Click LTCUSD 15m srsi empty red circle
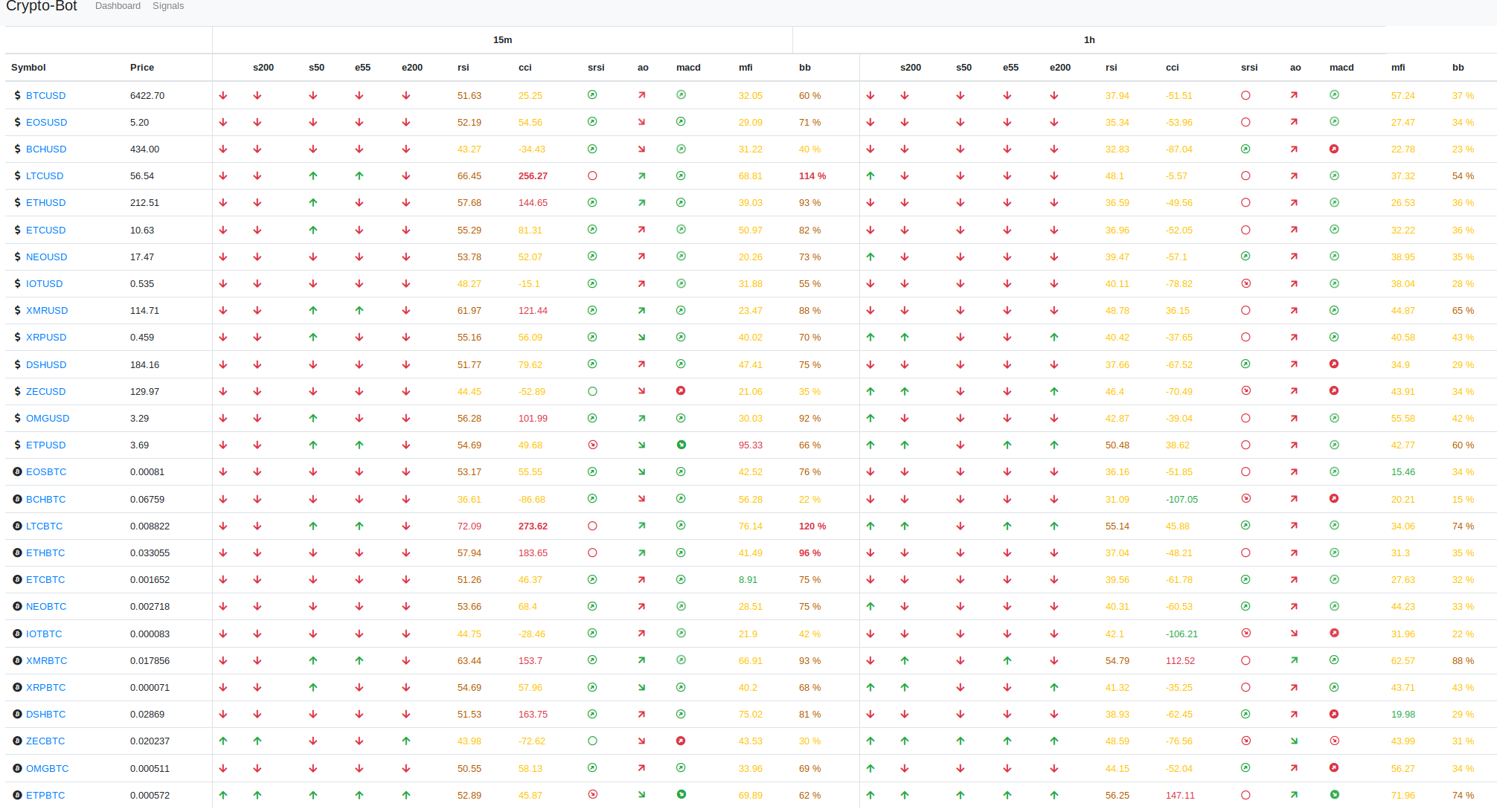1497x812 pixels. [x=592, y=175]
